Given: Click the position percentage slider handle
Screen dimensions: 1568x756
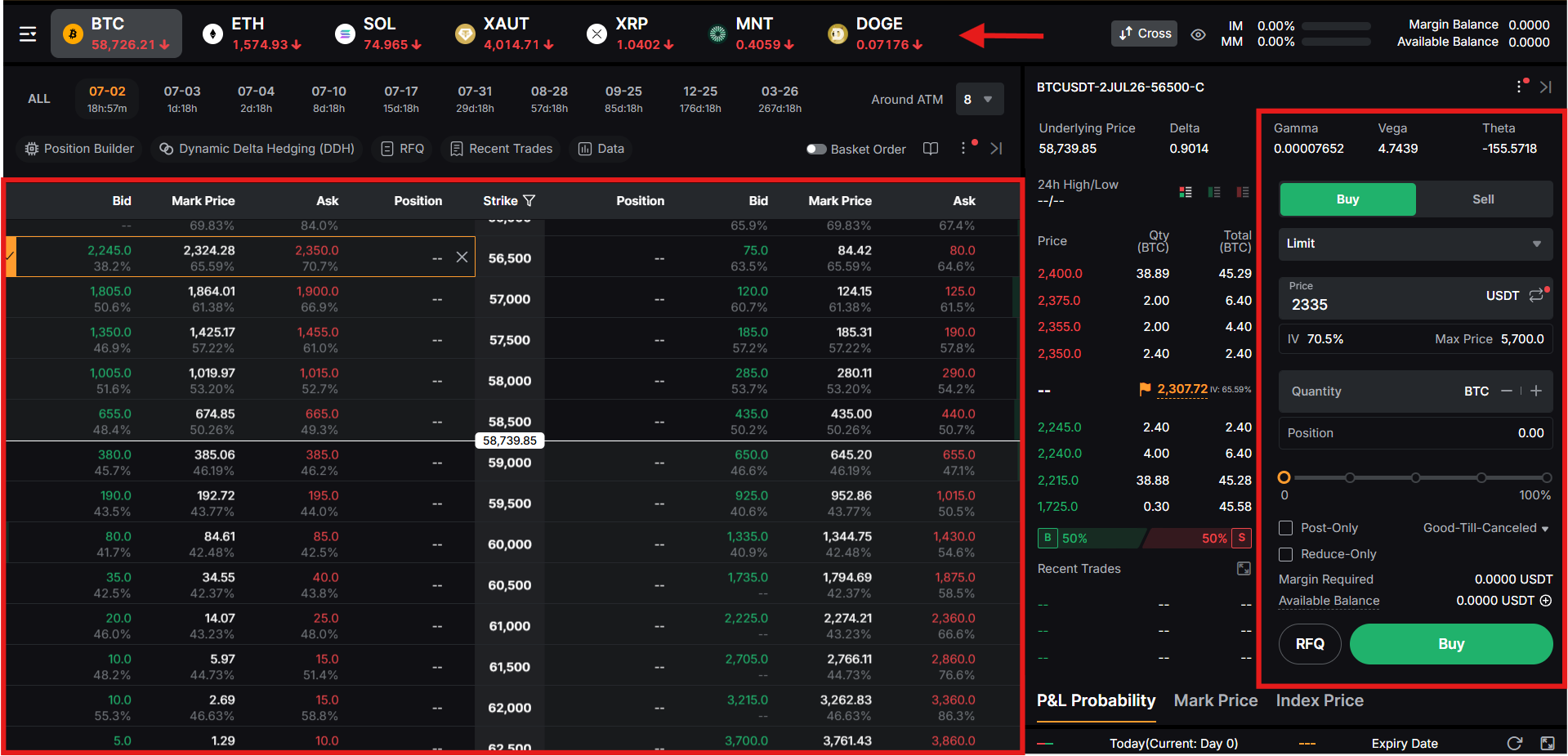Looking at the screenshot, I should (1284, 477).
